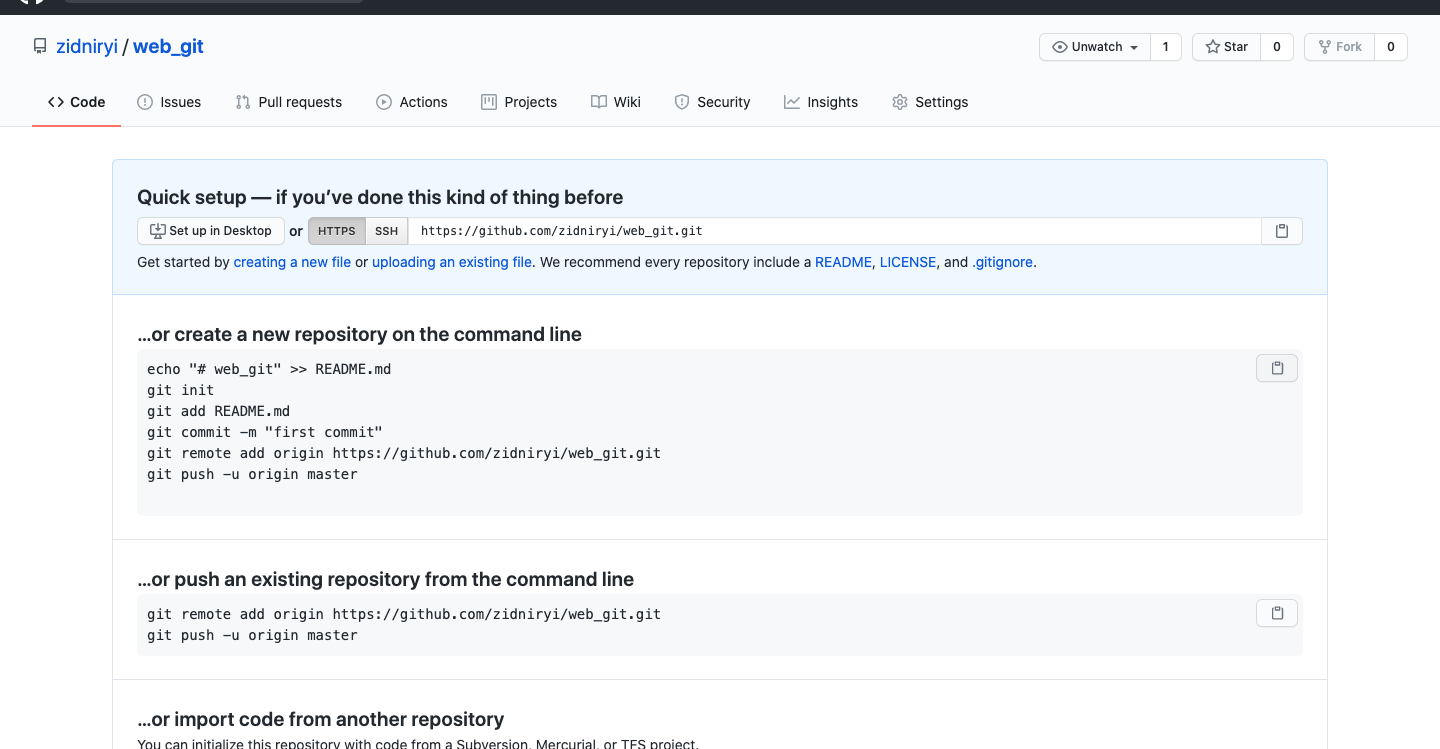Copy the push existing repository commands

pos(1276,613)
